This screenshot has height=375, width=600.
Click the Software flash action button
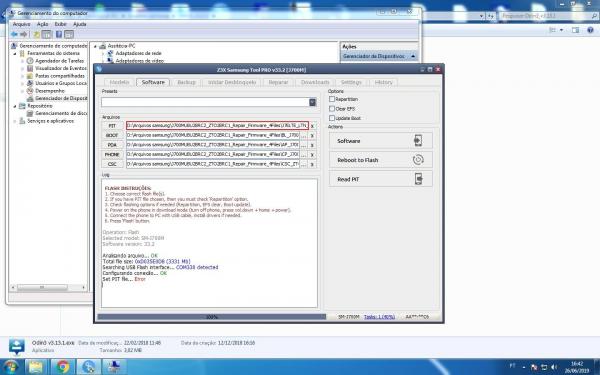(x=381, y=141)
